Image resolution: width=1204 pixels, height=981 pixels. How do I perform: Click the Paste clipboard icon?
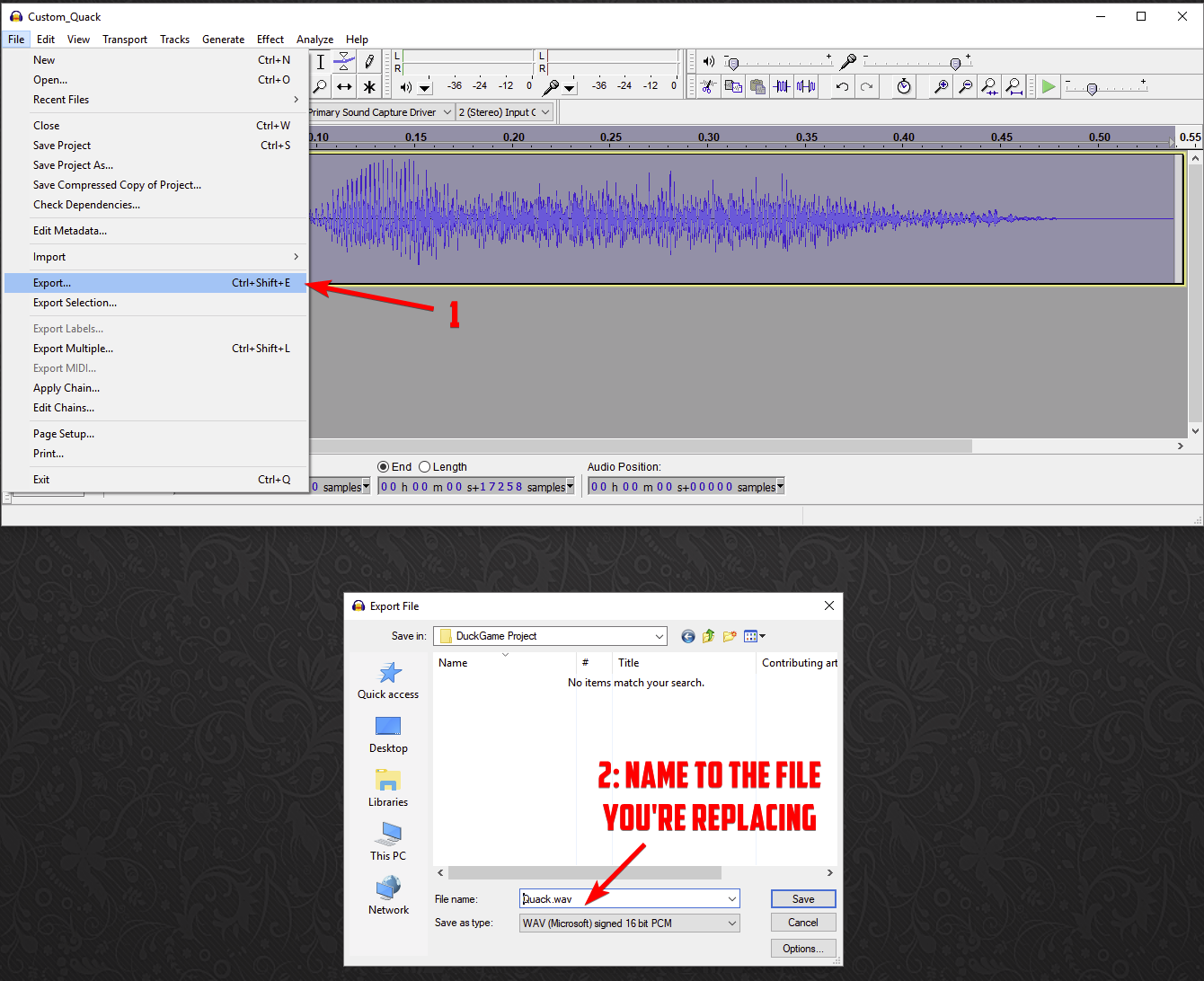pos(757,87)
